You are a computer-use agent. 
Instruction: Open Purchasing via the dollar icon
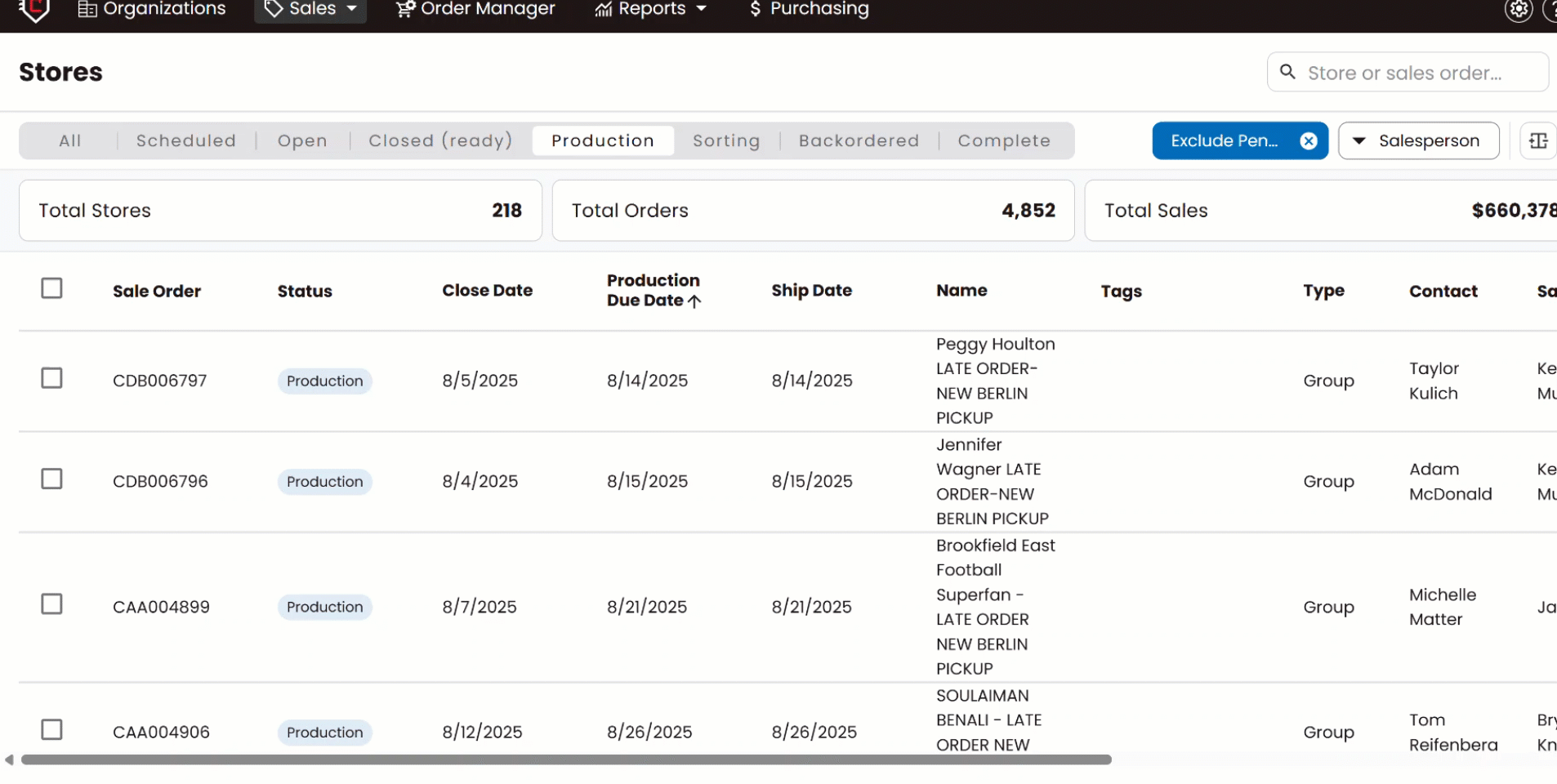755,9
